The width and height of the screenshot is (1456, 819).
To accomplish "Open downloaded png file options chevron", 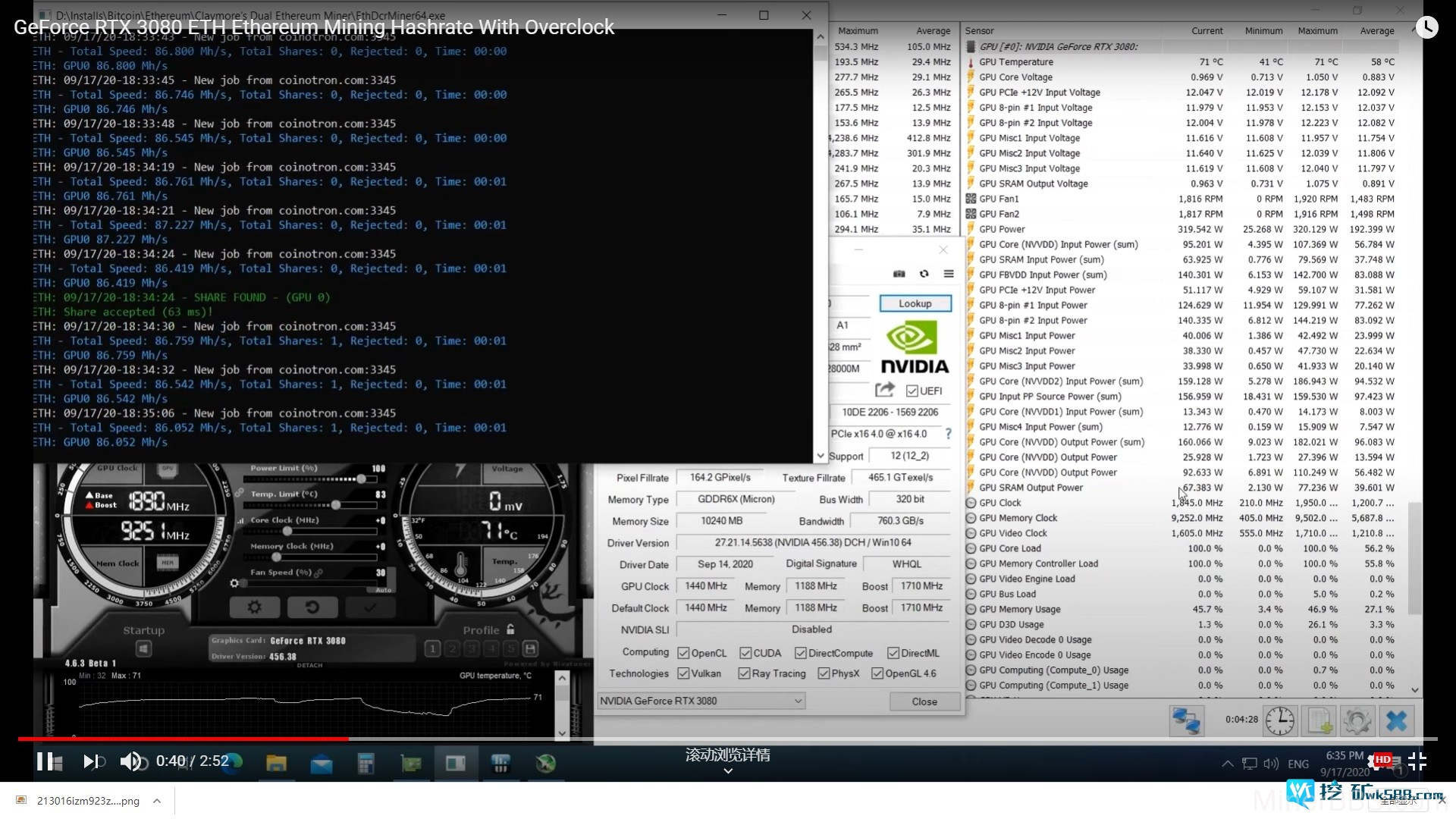I will (x=156, y=801).
